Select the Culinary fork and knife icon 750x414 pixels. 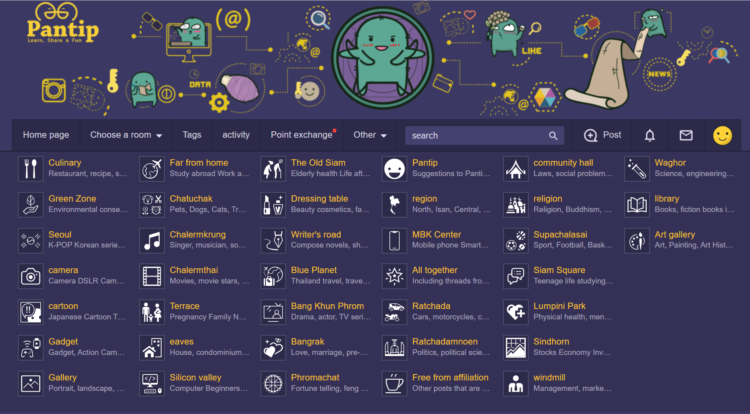(31, 169)
